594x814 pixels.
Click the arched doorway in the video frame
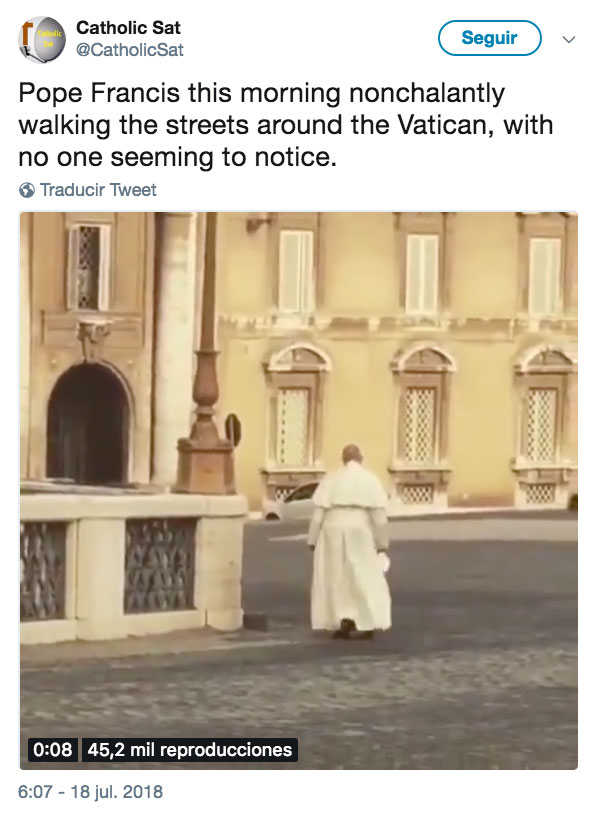pyautogui.click(x=87, y=424)
